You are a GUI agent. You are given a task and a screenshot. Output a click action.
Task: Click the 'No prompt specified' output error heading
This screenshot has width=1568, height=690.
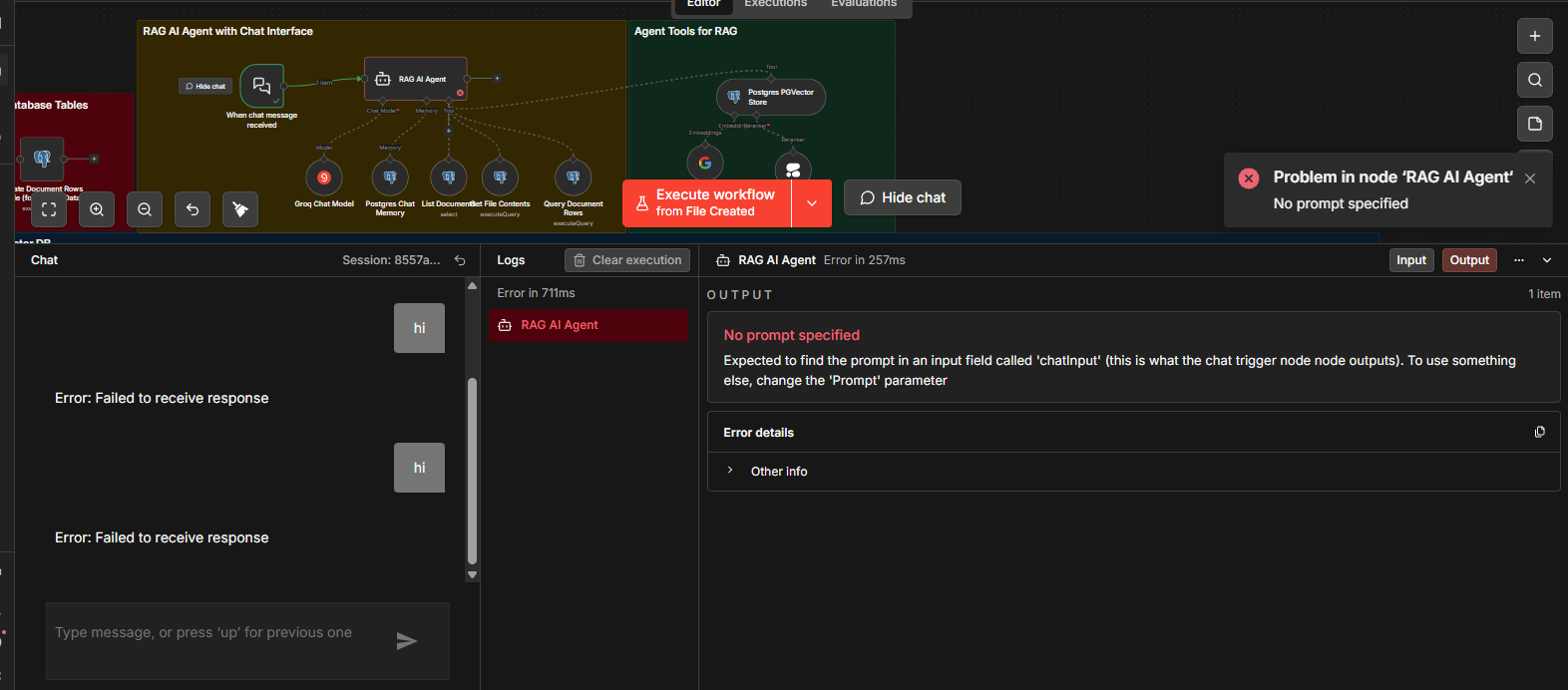tap(791, 335)
